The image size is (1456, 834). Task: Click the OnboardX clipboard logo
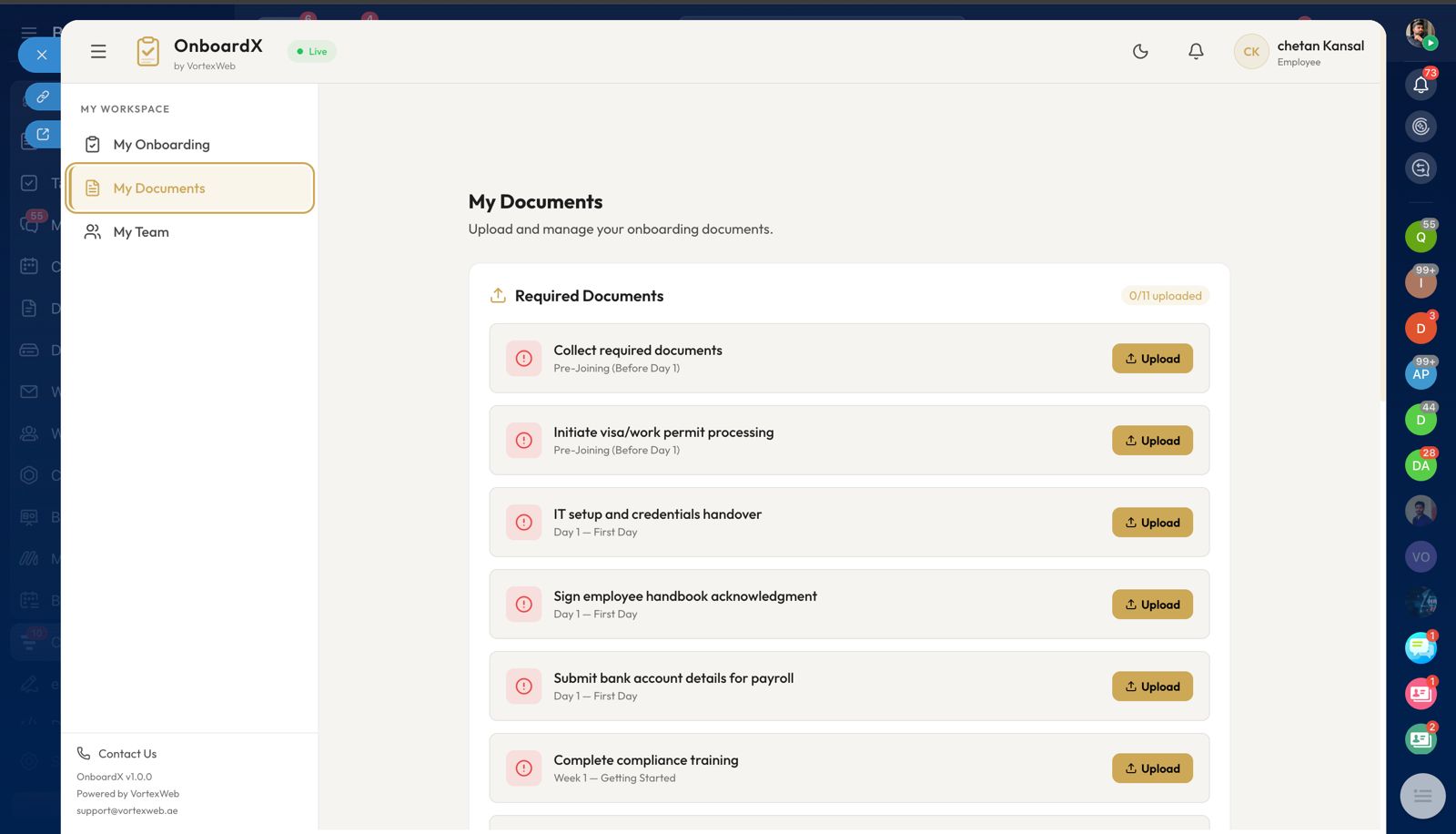click(x=147, y=52)
